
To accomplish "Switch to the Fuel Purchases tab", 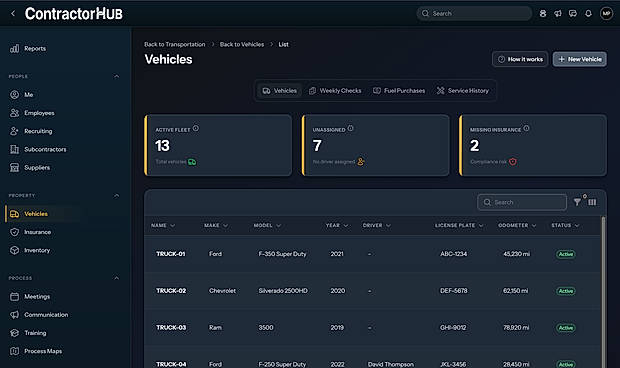I will coord(399,91).
